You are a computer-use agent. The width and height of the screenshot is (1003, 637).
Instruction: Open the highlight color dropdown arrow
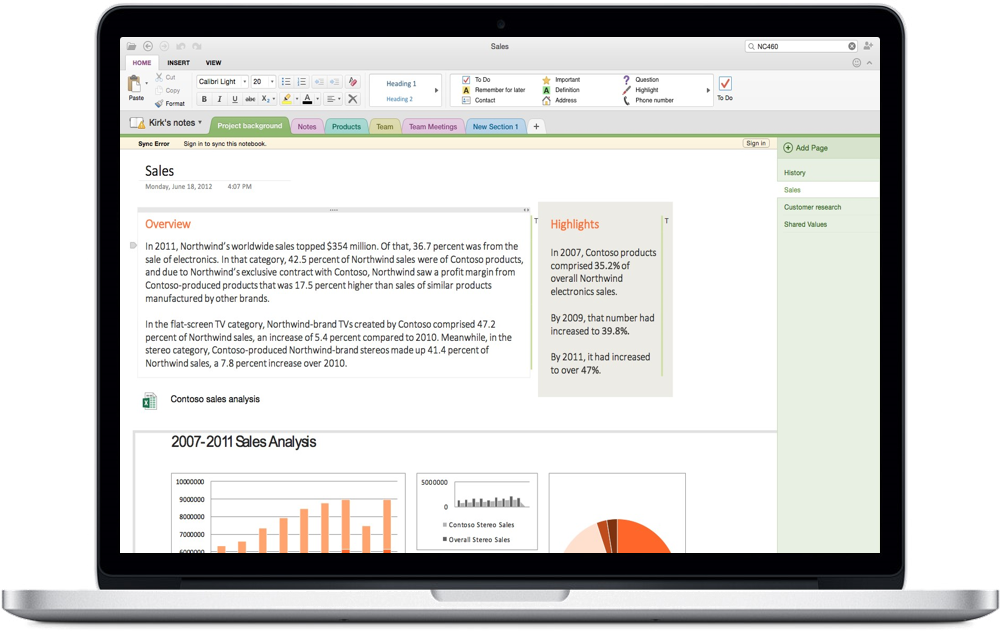tap(296, 99)
